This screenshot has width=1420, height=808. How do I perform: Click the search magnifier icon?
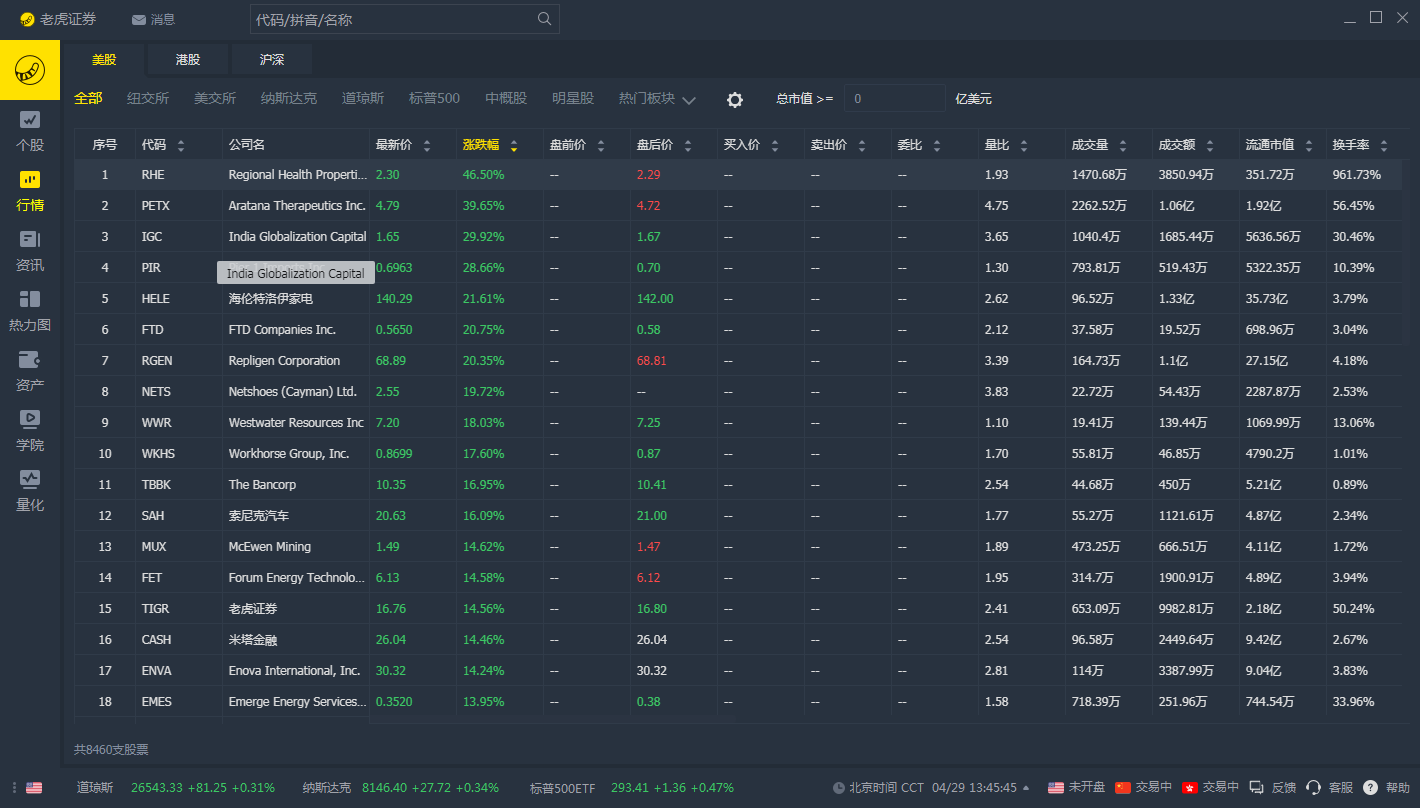(x=544, y=19)
